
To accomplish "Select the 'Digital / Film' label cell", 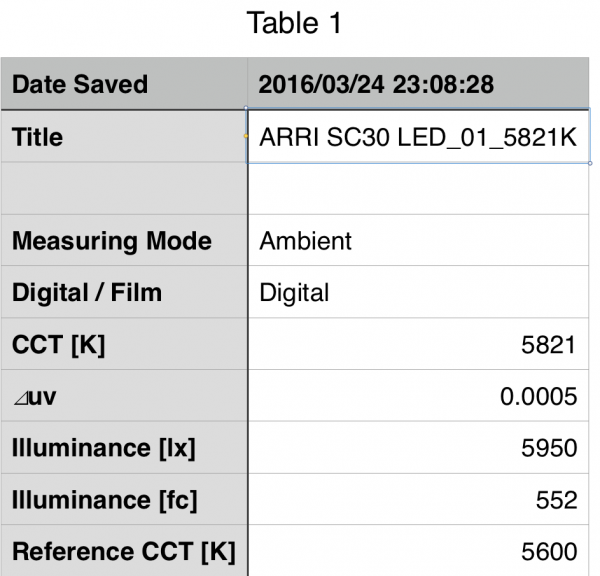I will pos(124,293).
